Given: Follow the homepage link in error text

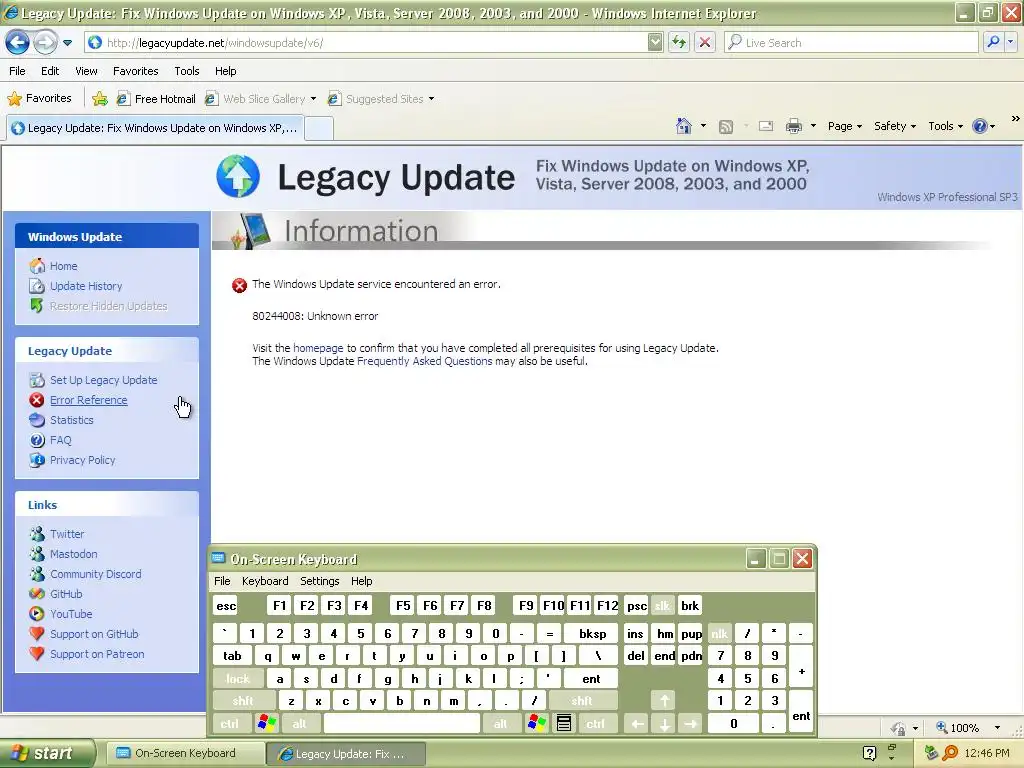Looking at the screenshot, I should [318, 348].
